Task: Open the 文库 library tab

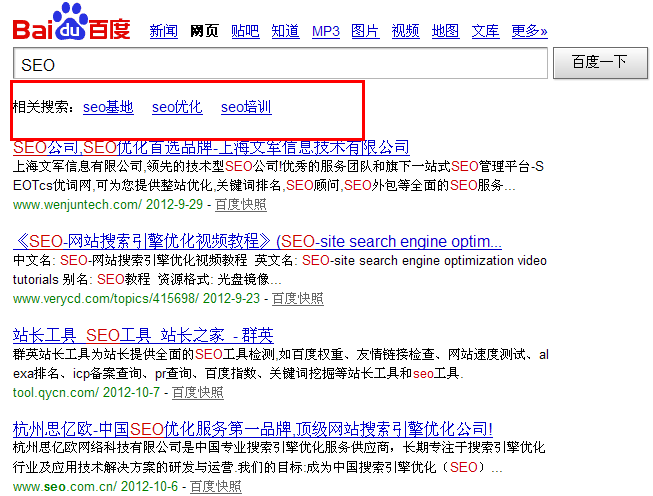Action: pos(485,32)
